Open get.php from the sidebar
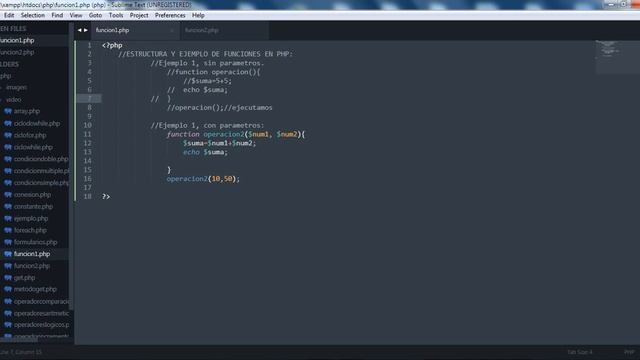Image resolution: width=640 pixels, height=360 pixels. coord(24,278)
